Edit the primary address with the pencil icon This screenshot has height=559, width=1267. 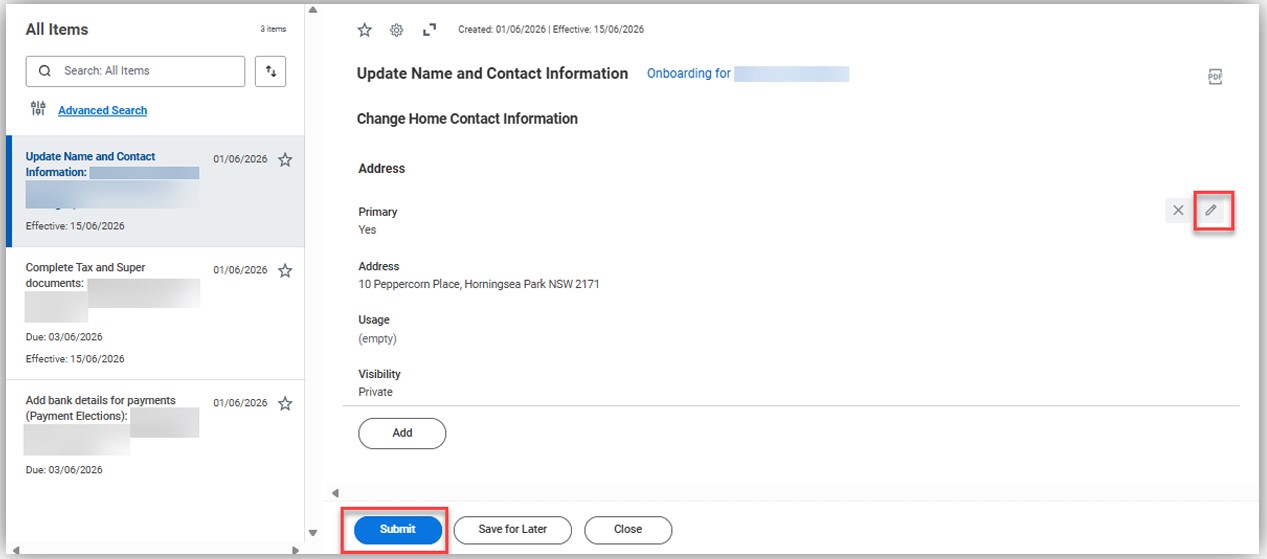point(1211,211)
